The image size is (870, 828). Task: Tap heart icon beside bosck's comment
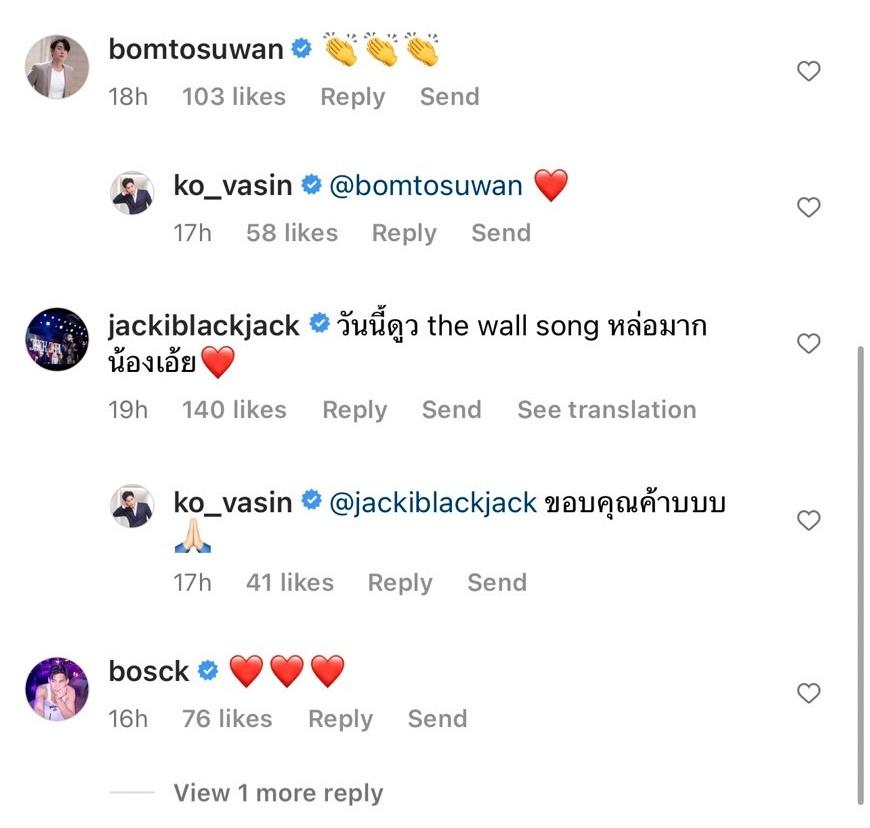(808, 693)
